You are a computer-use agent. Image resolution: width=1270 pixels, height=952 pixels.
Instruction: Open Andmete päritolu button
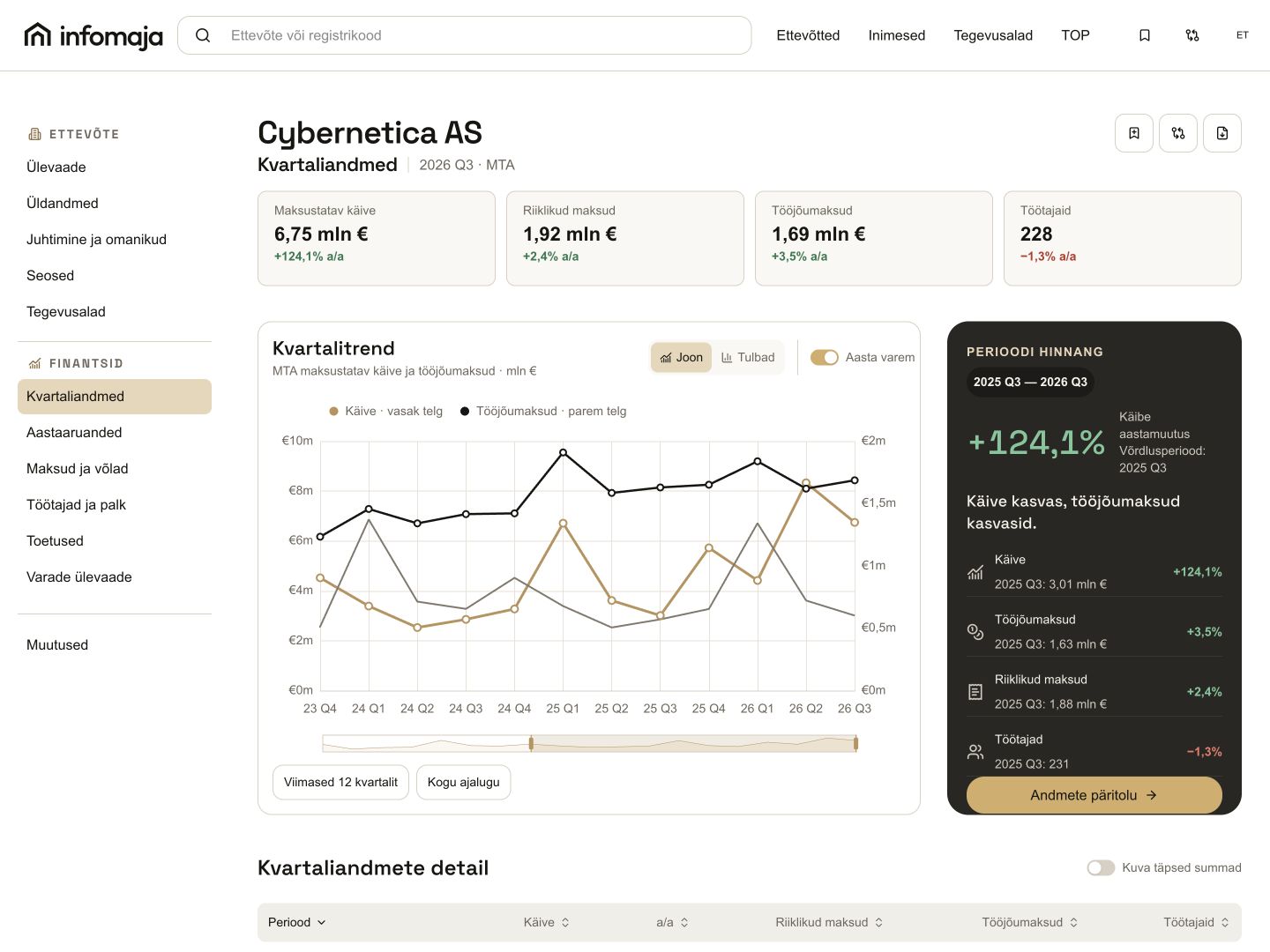coord(1094,795)
